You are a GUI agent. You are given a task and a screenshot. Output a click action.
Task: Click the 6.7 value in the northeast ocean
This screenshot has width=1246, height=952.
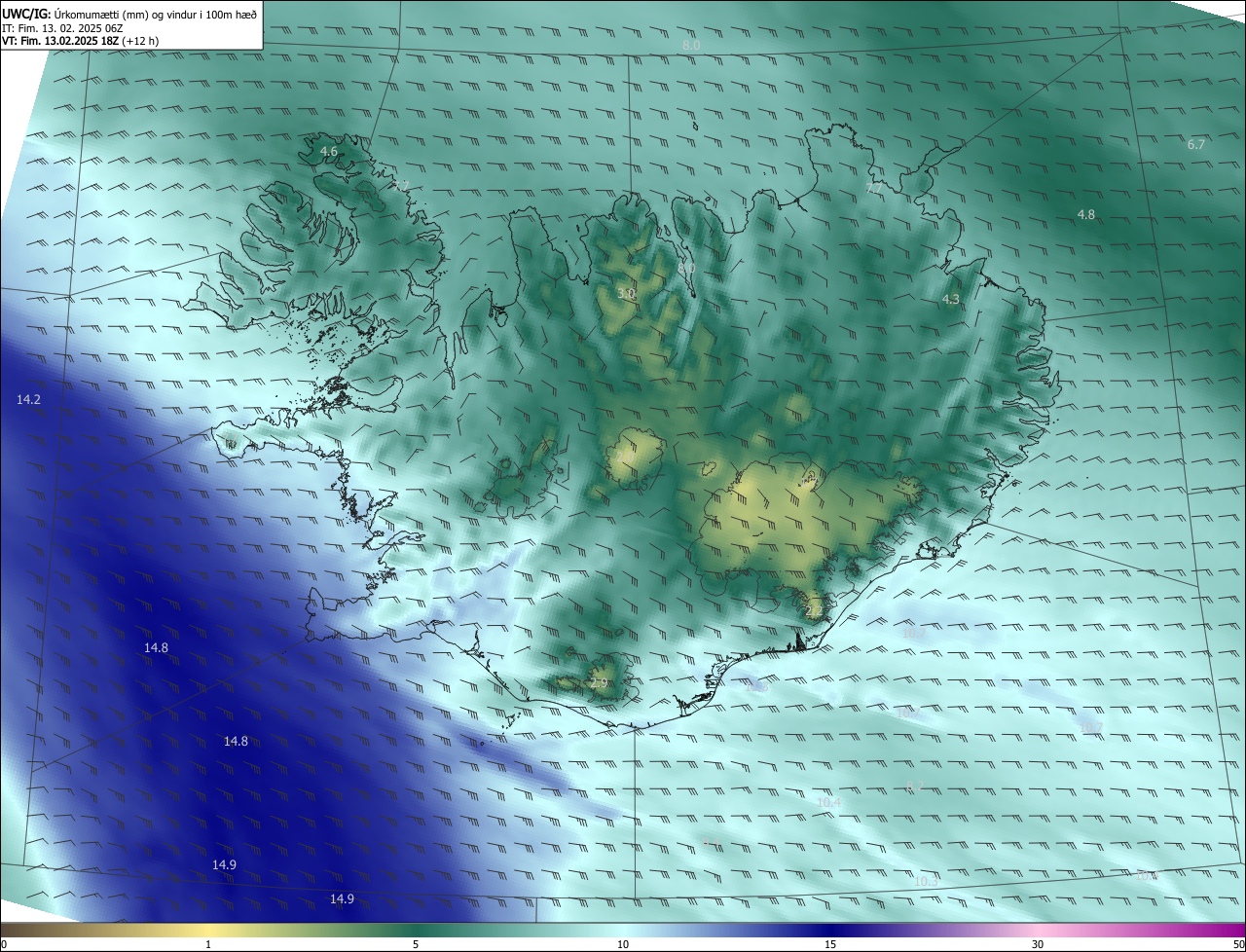click(1196, 145)
